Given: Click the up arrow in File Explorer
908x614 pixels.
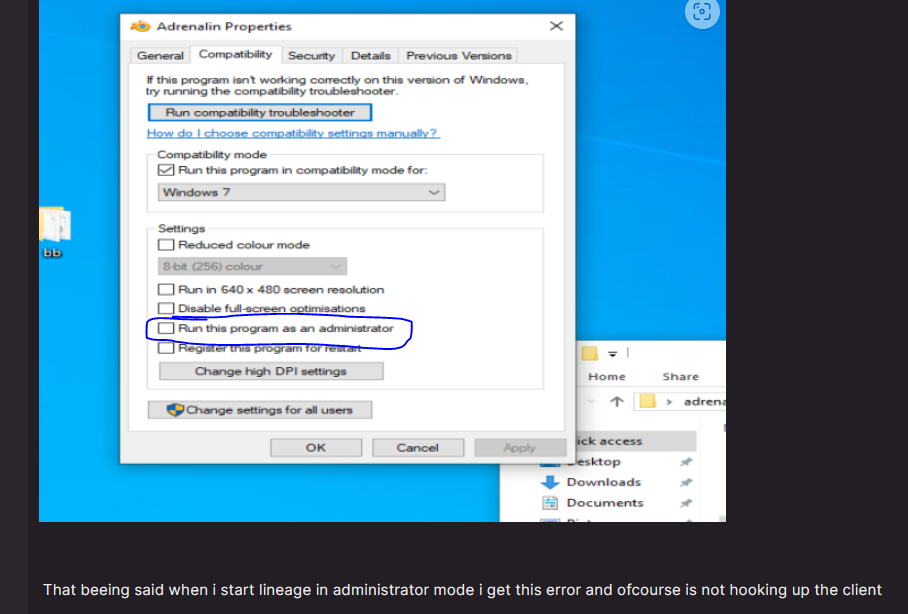Looking at the screenshot, I should click(x=617, y=401).
